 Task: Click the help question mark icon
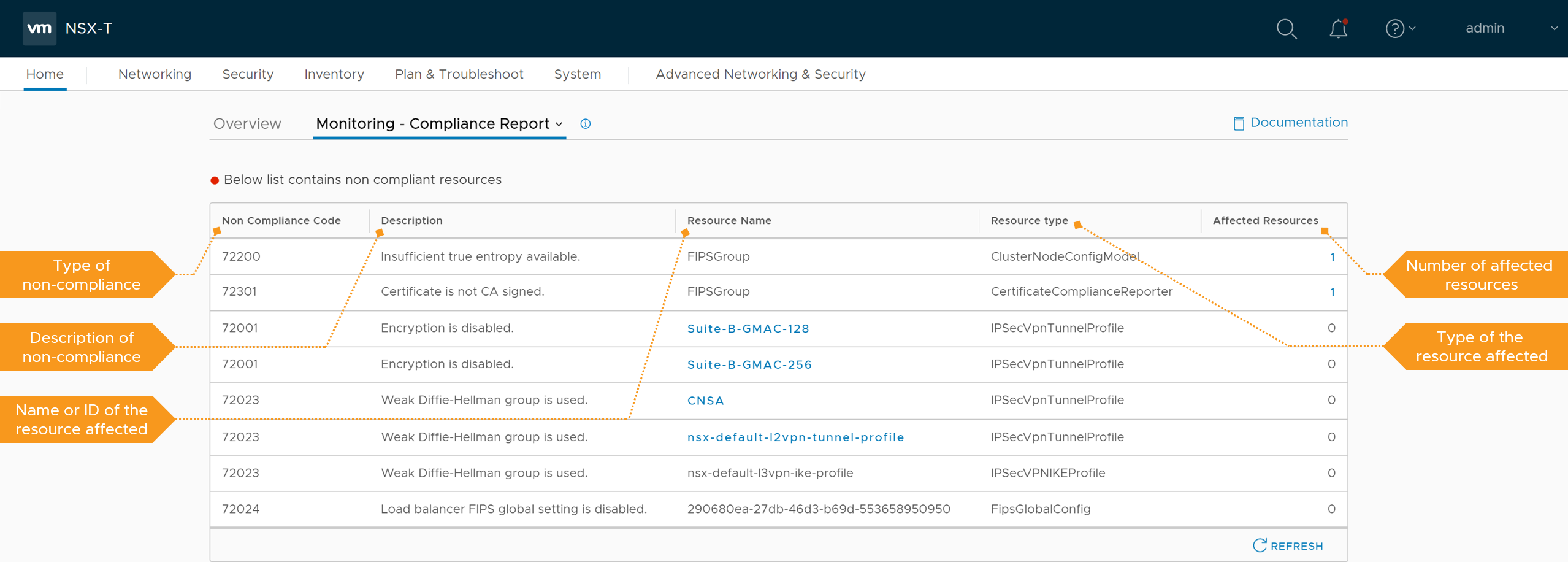(1394, 29)
